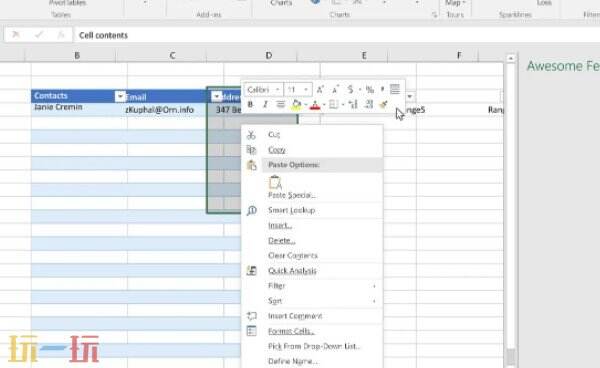Choose Insert Comment menu entry
Image resolution: width=600 pixels, height=368 pixels.
tap(295, 316)
